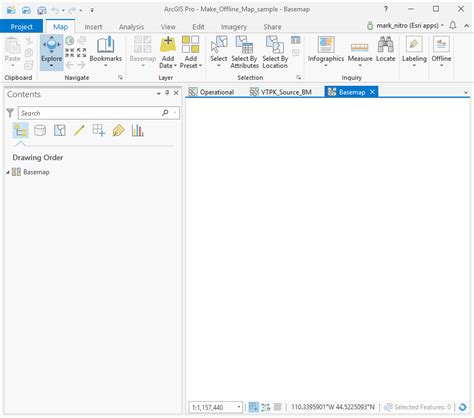
Task: Pin the Contents pane with auto-hide
Action: pos(167,93)
